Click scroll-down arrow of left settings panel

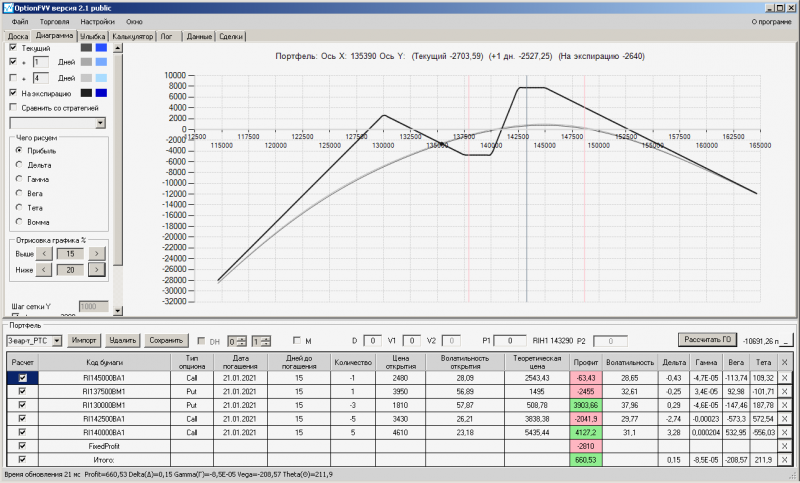point(118,310)
